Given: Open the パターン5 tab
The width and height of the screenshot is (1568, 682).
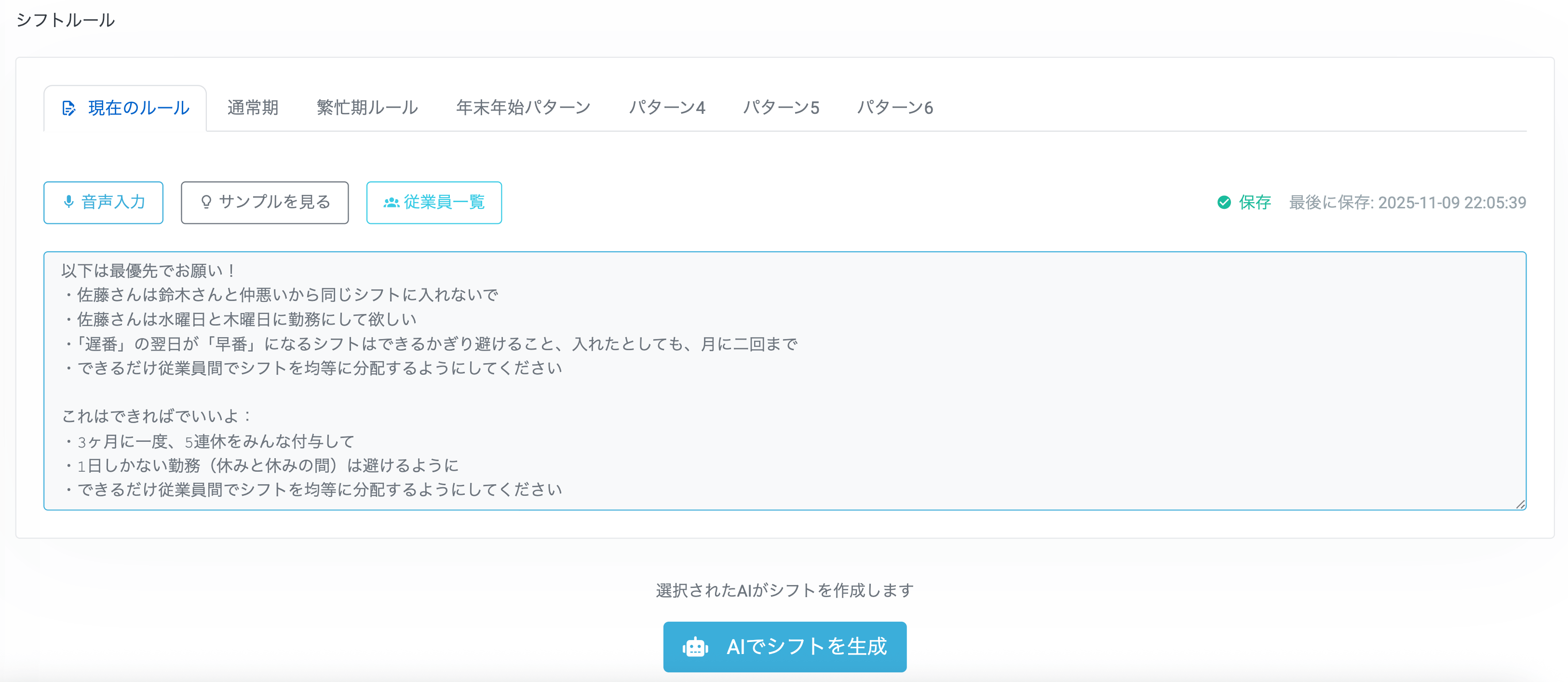Looking at the screenshot, I should coord(782,108).
